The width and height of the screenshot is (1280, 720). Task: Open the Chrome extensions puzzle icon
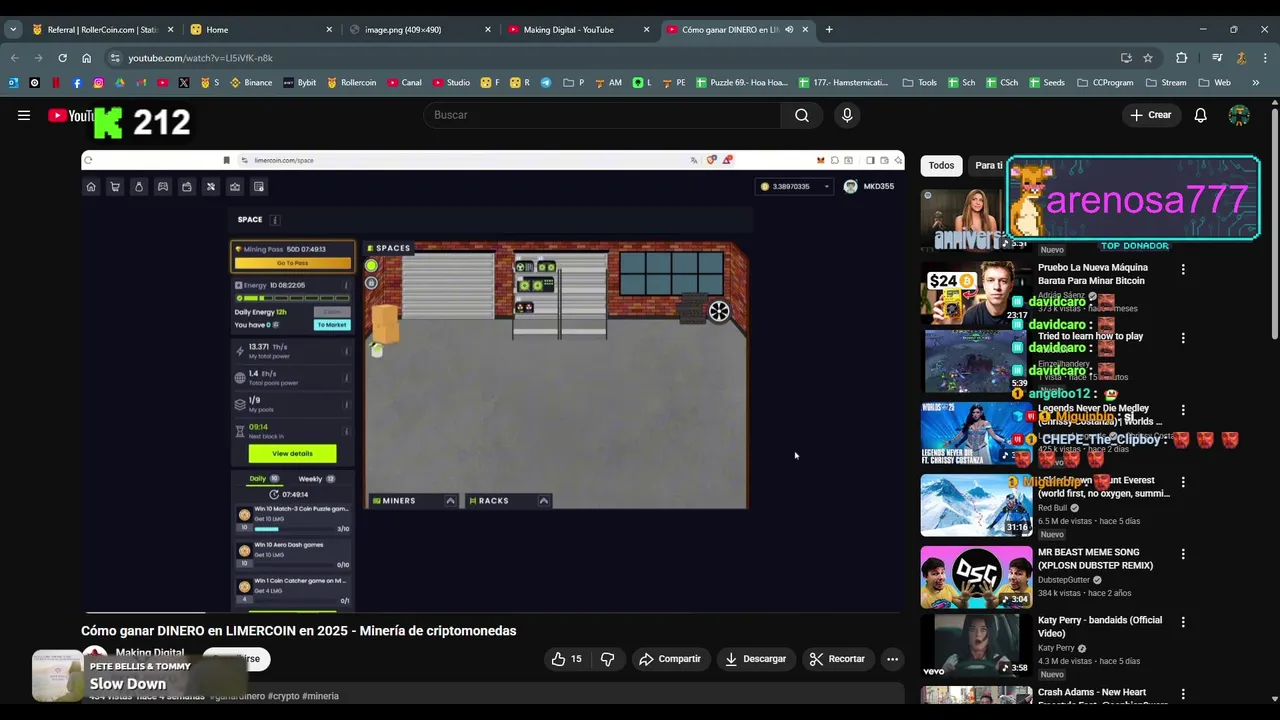(x=1181, y=58)
